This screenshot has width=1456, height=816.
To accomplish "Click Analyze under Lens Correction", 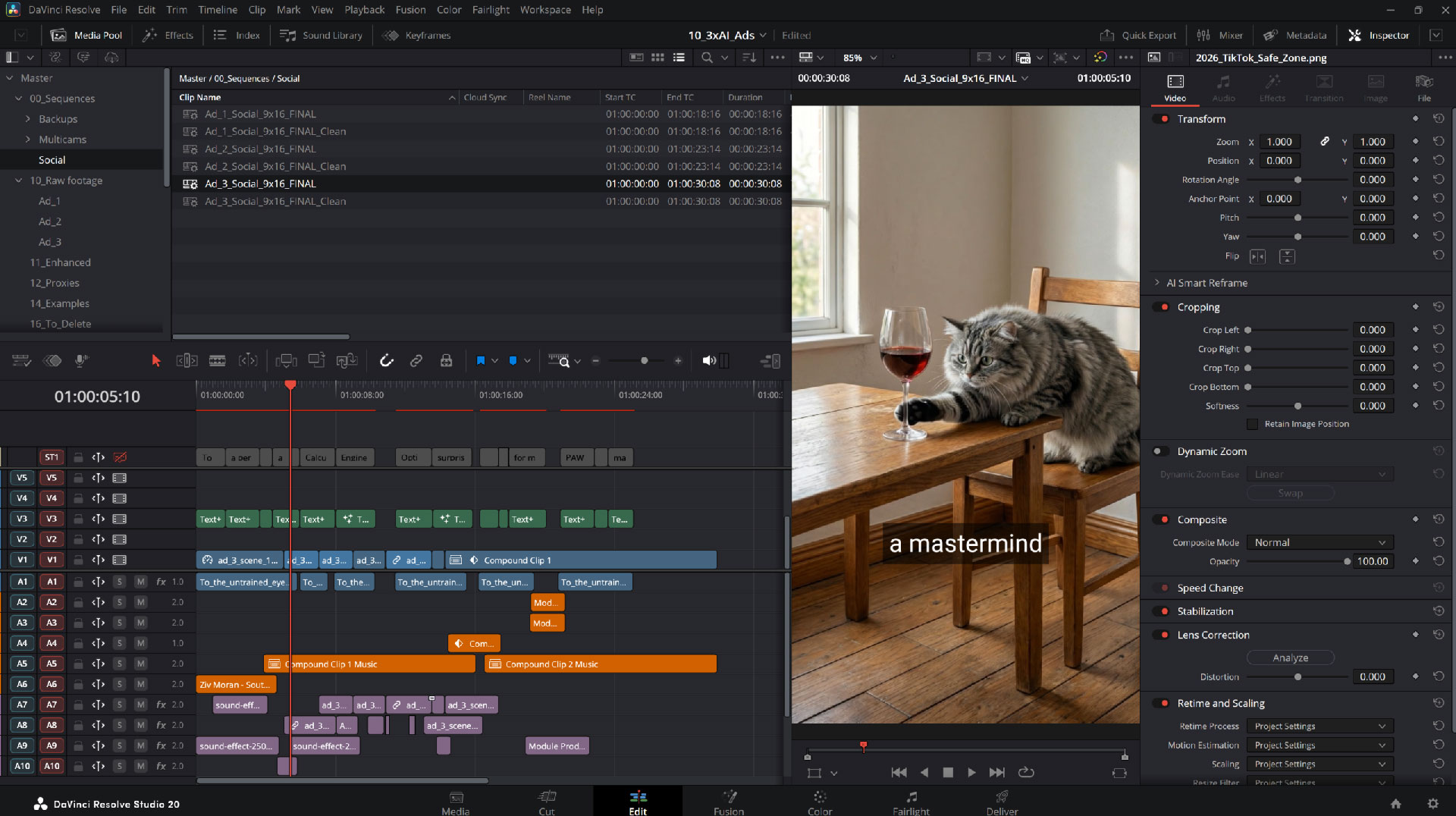I will click(1289, 658).
